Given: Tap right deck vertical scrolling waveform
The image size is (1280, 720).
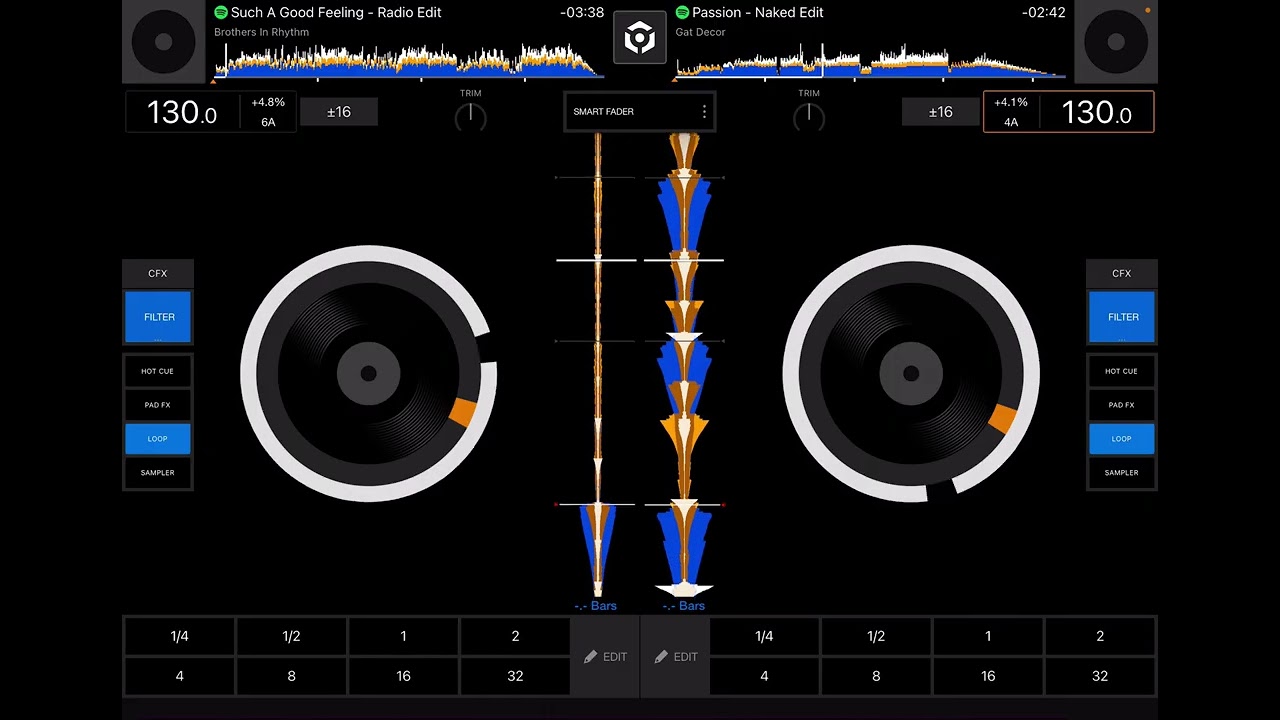Looking at the screenshot, I should tap(684, 365).
